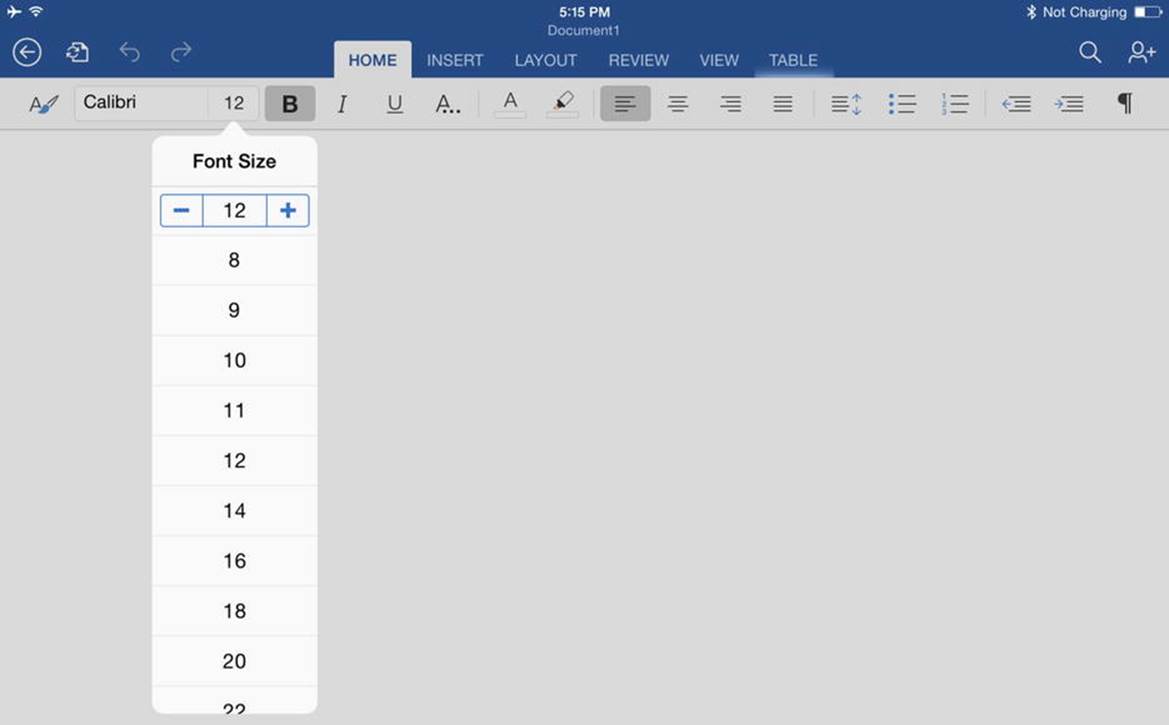Share document with add-person icon

[x=1141, y=51]
